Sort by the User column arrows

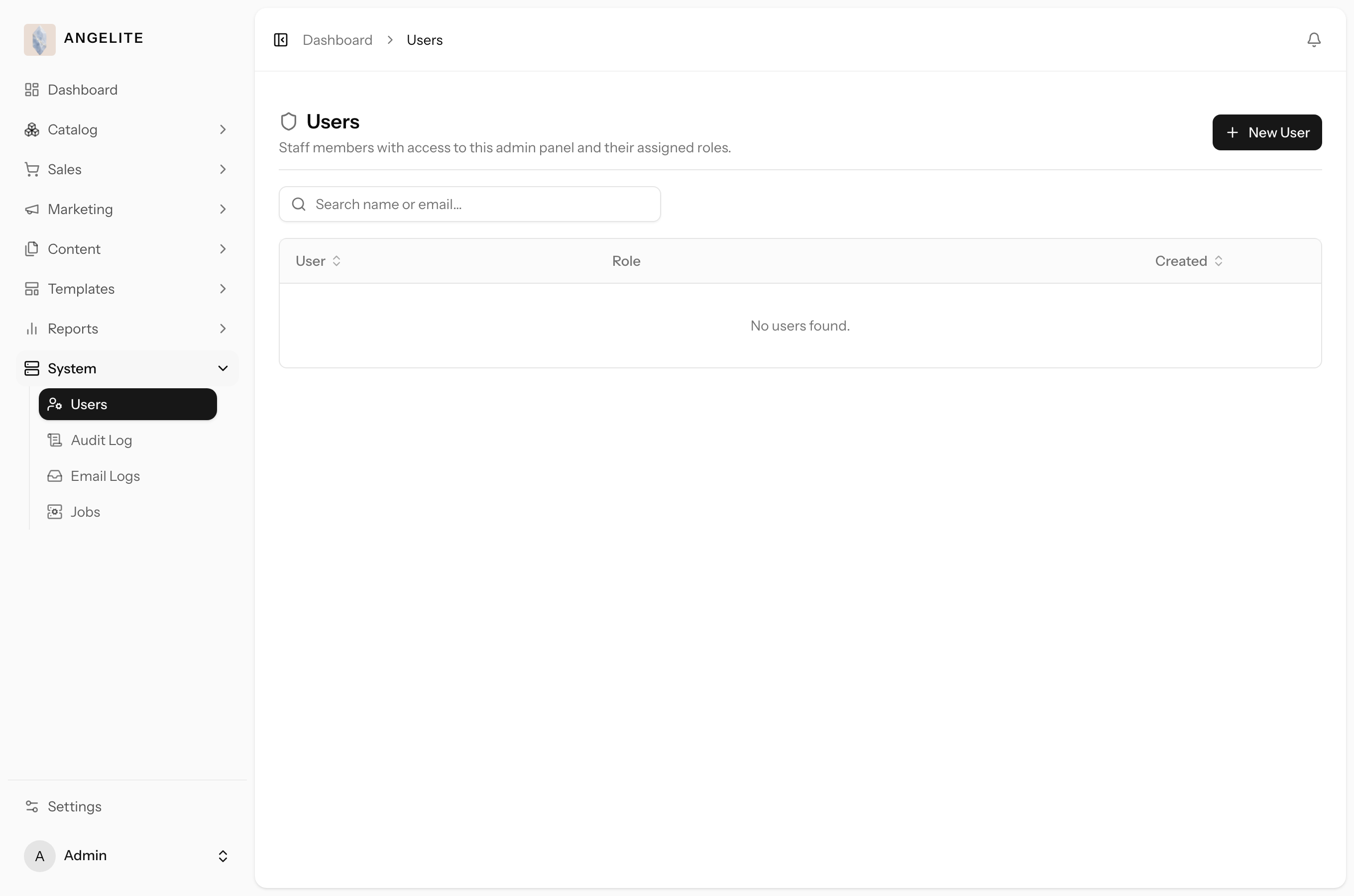[337, 261]
